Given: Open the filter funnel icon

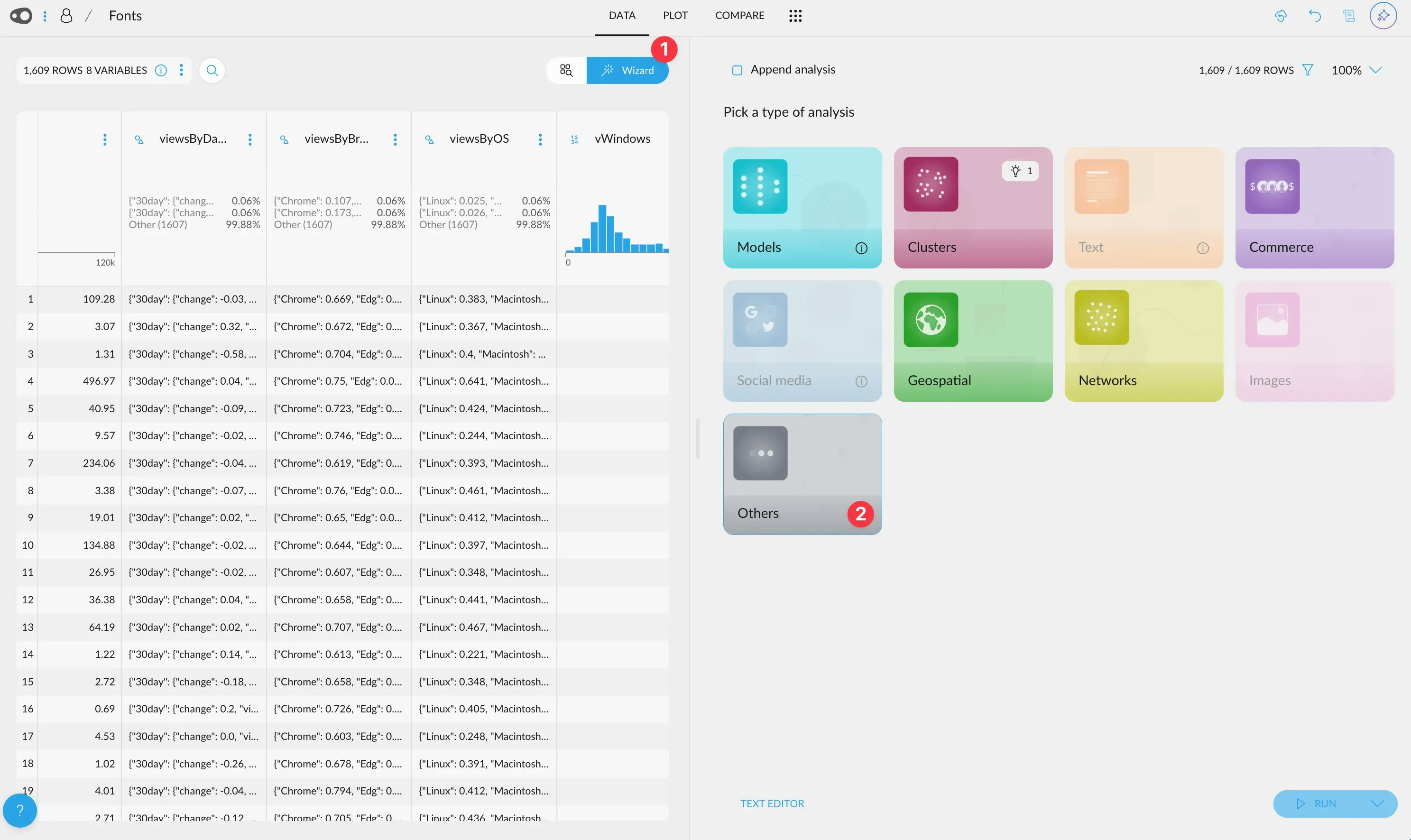Looking at the screenshot, I should pos(1308,70).
